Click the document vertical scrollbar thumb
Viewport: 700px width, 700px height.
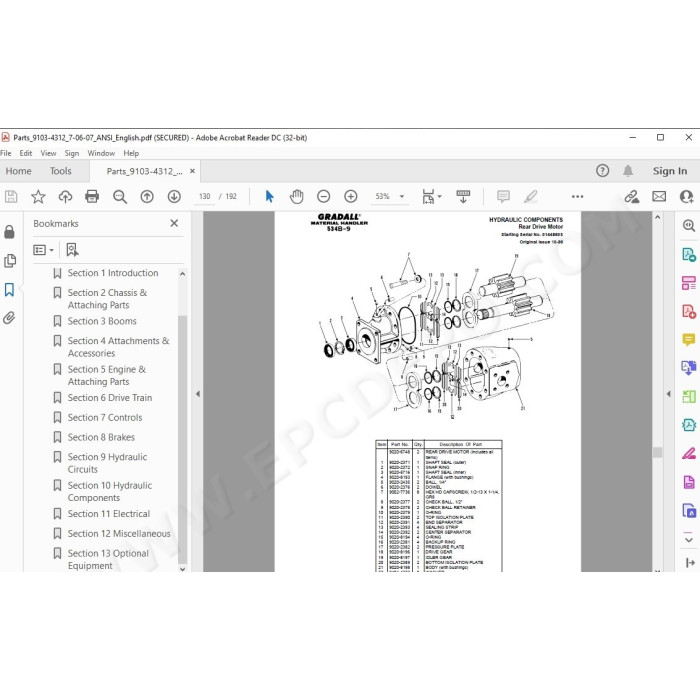coord(657,452)
